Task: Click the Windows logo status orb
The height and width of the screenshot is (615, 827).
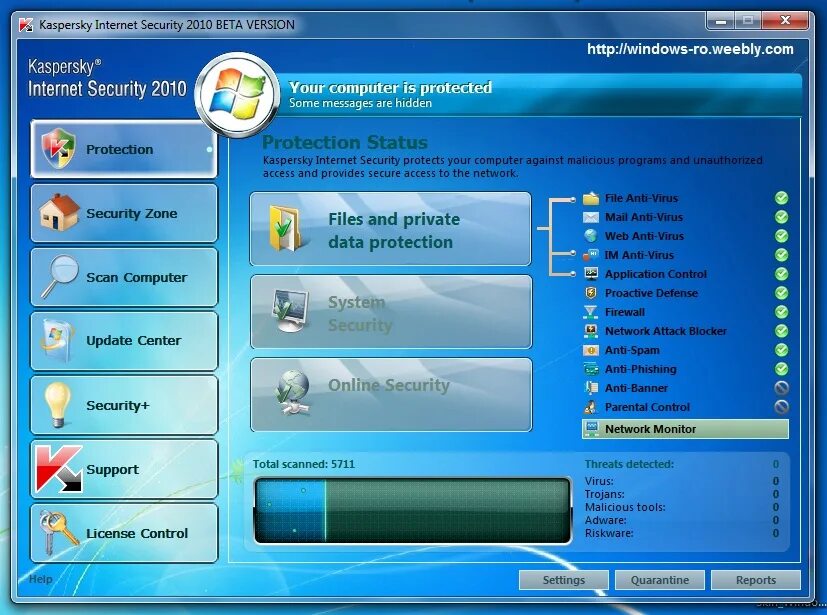Action: tap(237, 94)
